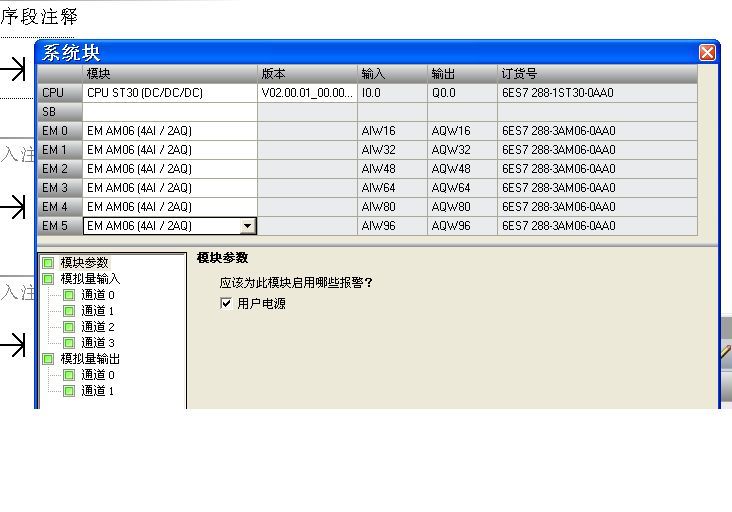The width and height of the screenshot is (732, 512).
Task: Select the EM 2 row header
Action: click(60, 168)
